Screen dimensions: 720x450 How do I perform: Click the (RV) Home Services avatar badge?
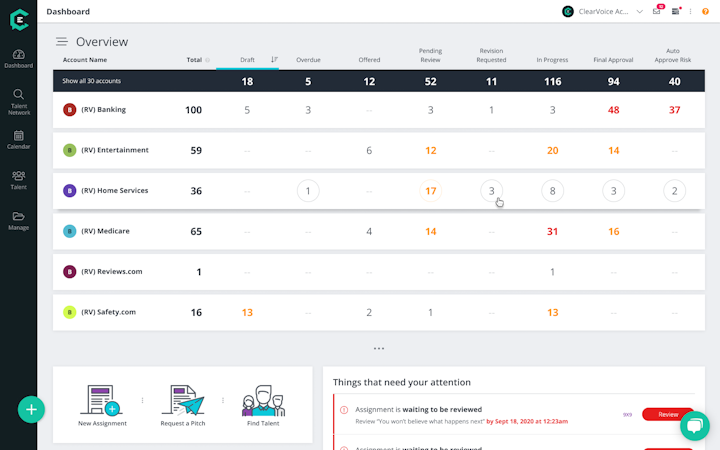tap(69, 191)
